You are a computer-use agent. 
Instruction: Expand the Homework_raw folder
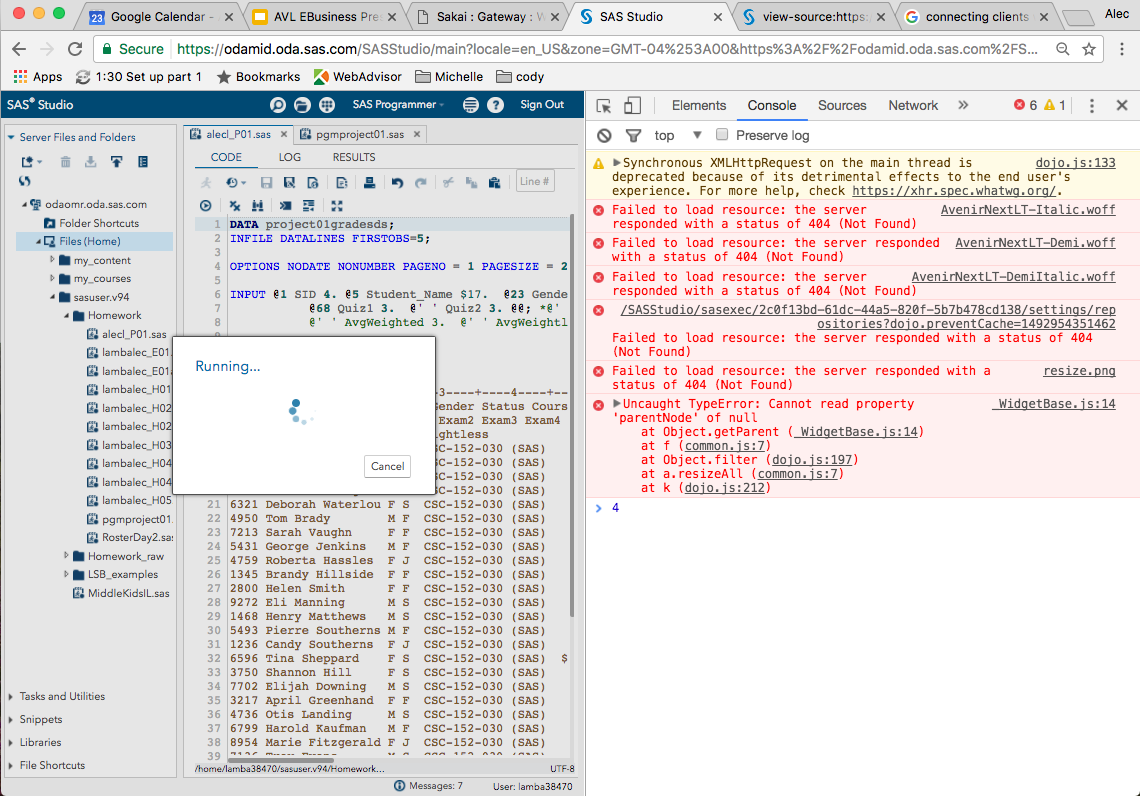(66, 556)
